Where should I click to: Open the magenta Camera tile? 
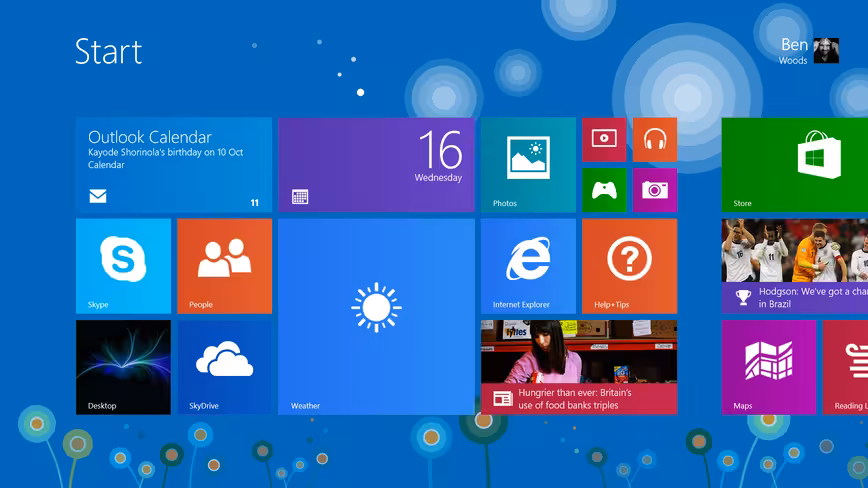coord(655,190)
